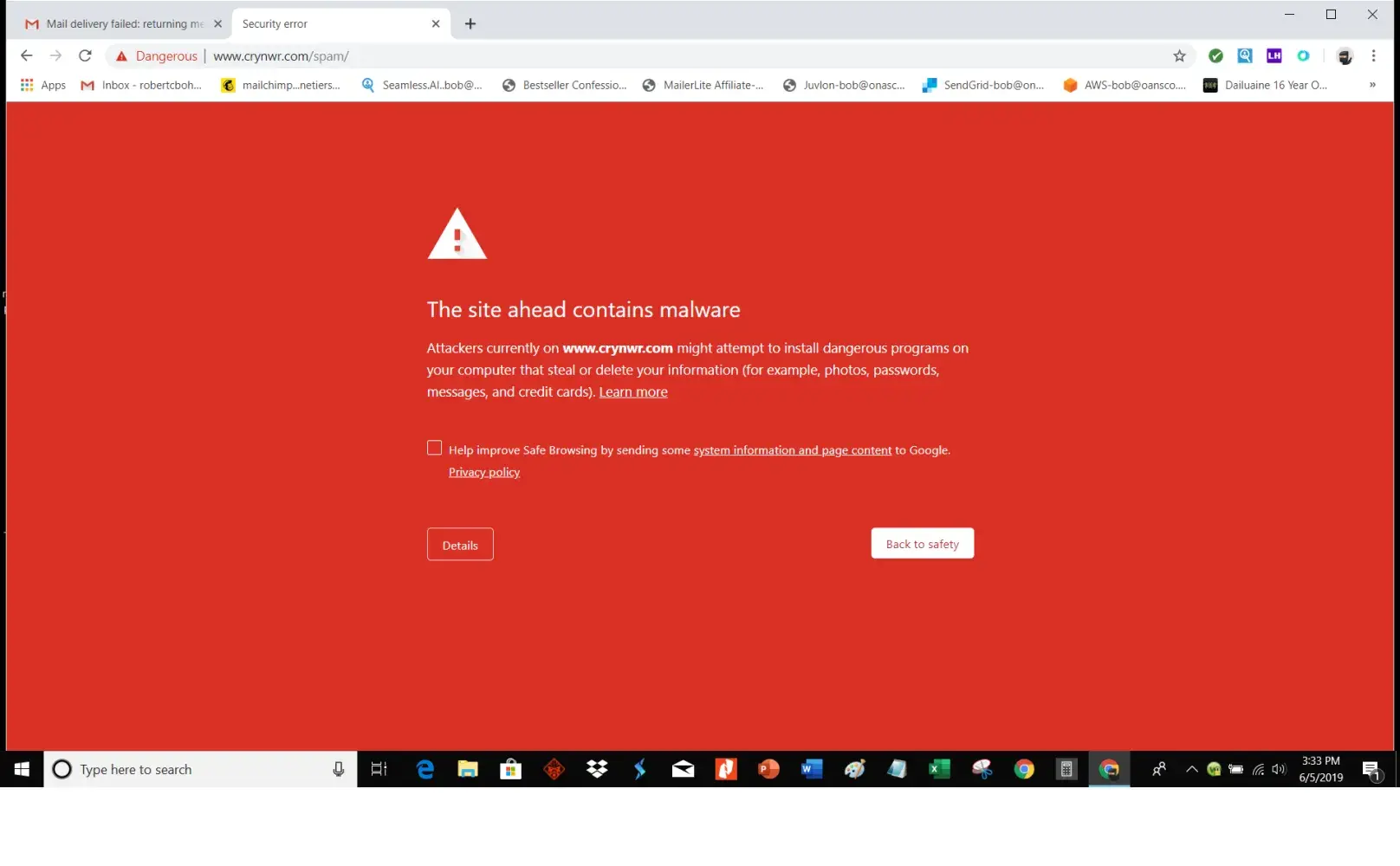Reload the page with refresh icon
This screenshot has width=1400, height=866.
pos(85,55)
